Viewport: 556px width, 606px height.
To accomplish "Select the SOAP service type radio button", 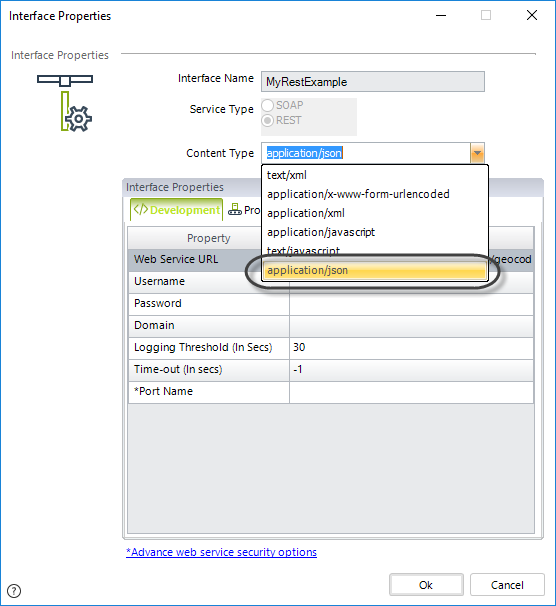I will [x=268, y=105].
